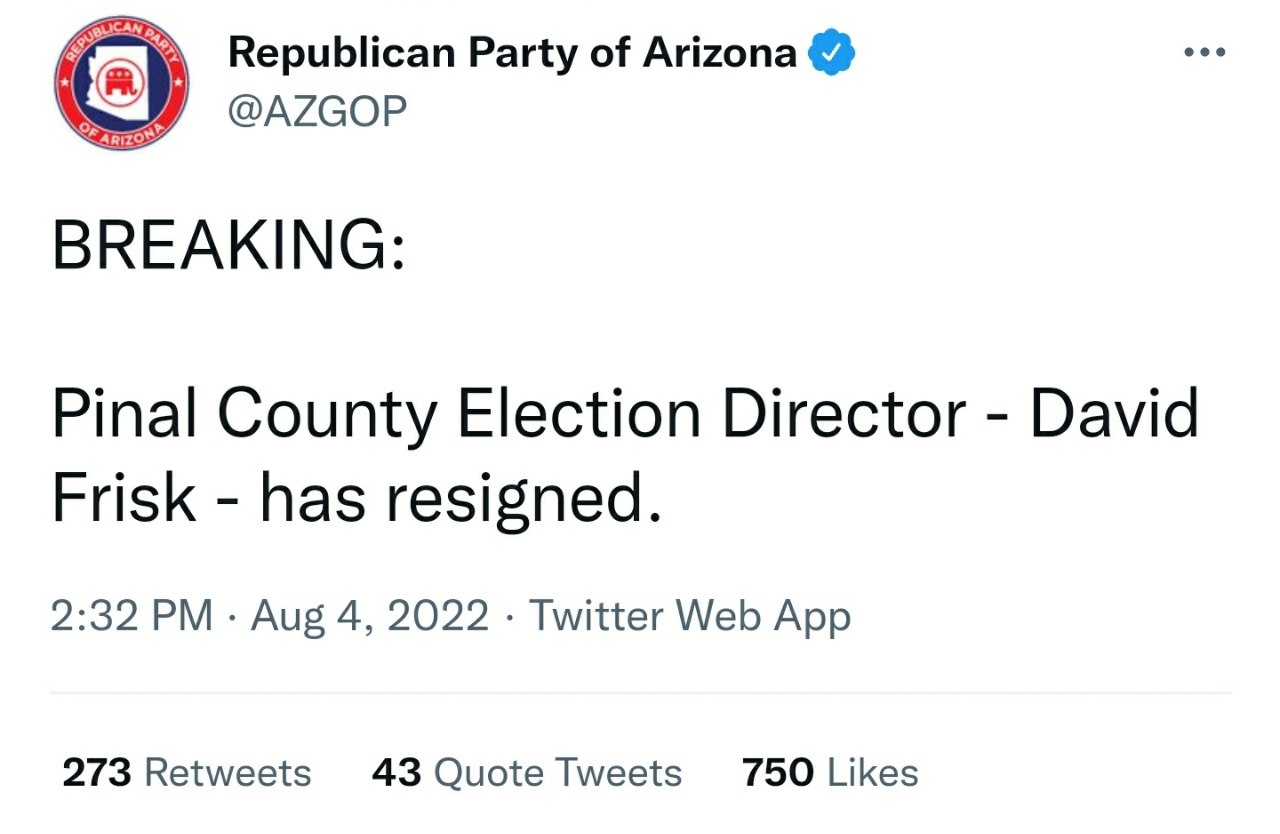Select the surname Frisk in the tweet

pyautogui.click(x=124, y=497)
